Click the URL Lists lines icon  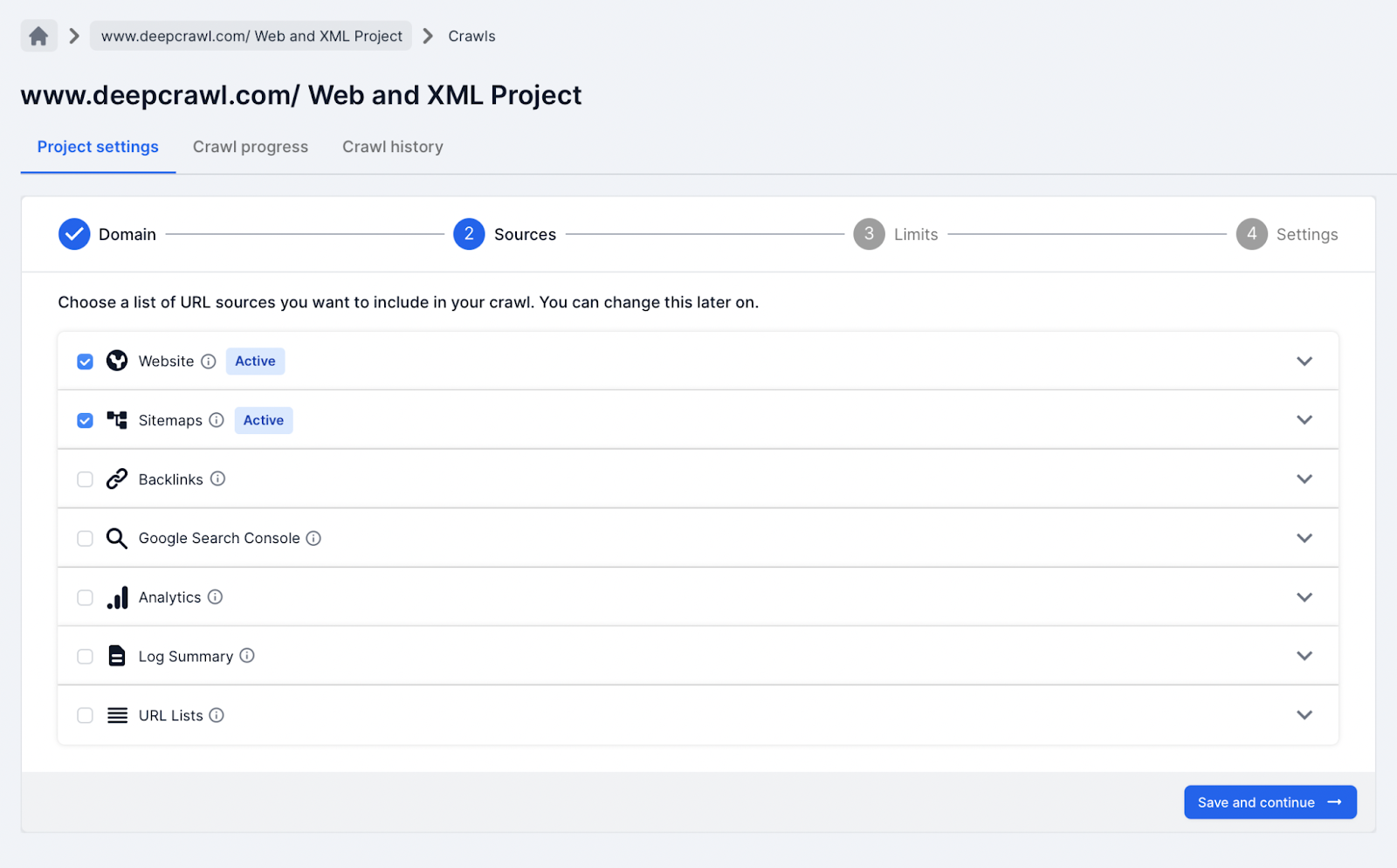coord(117,715)
